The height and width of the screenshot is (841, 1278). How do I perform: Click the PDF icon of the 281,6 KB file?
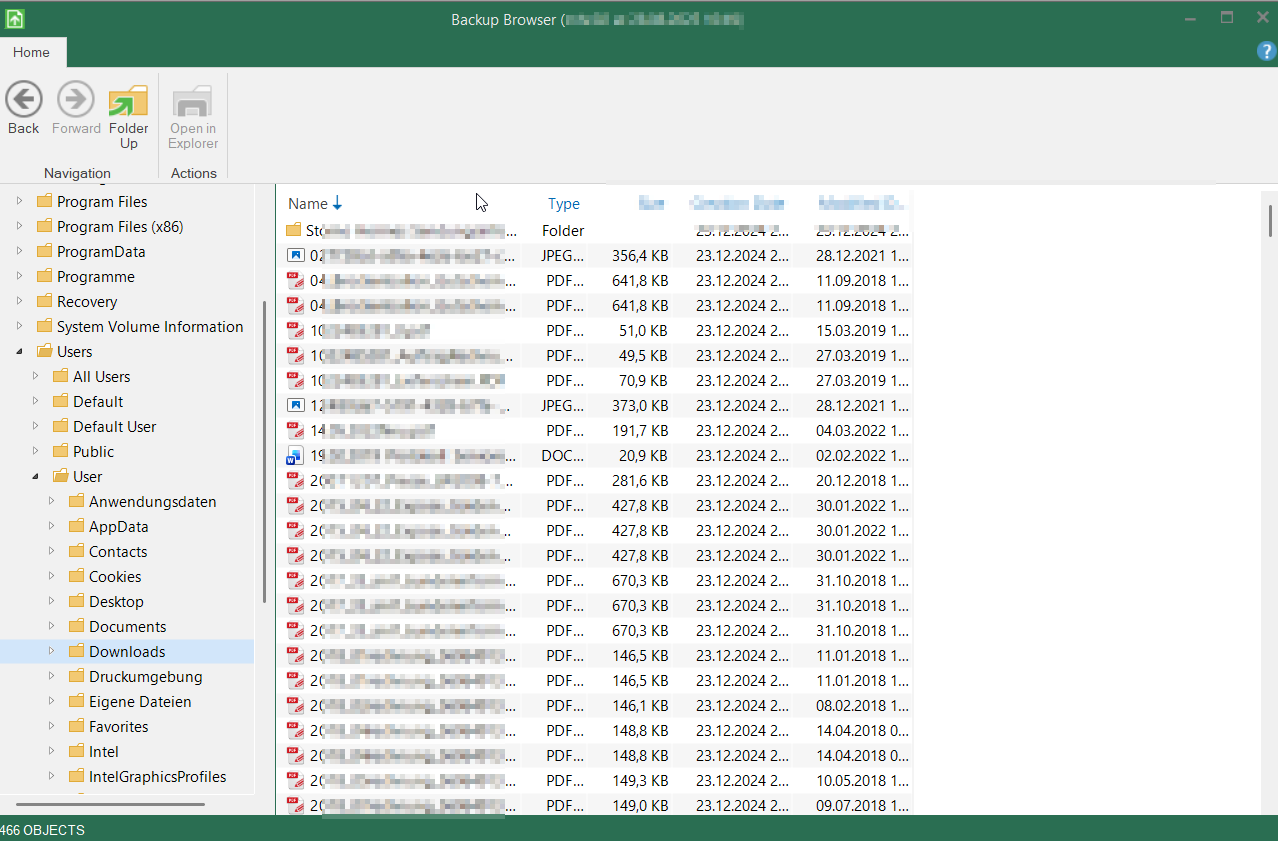(x=295, y=480)
